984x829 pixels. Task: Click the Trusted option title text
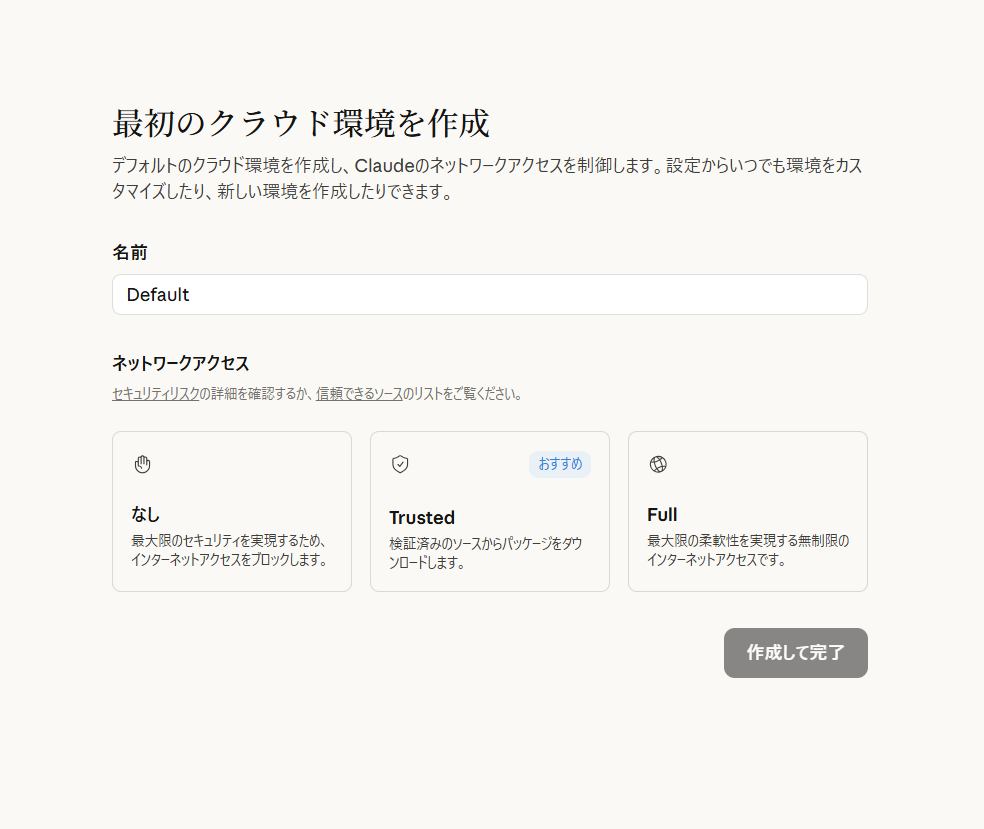422,517
